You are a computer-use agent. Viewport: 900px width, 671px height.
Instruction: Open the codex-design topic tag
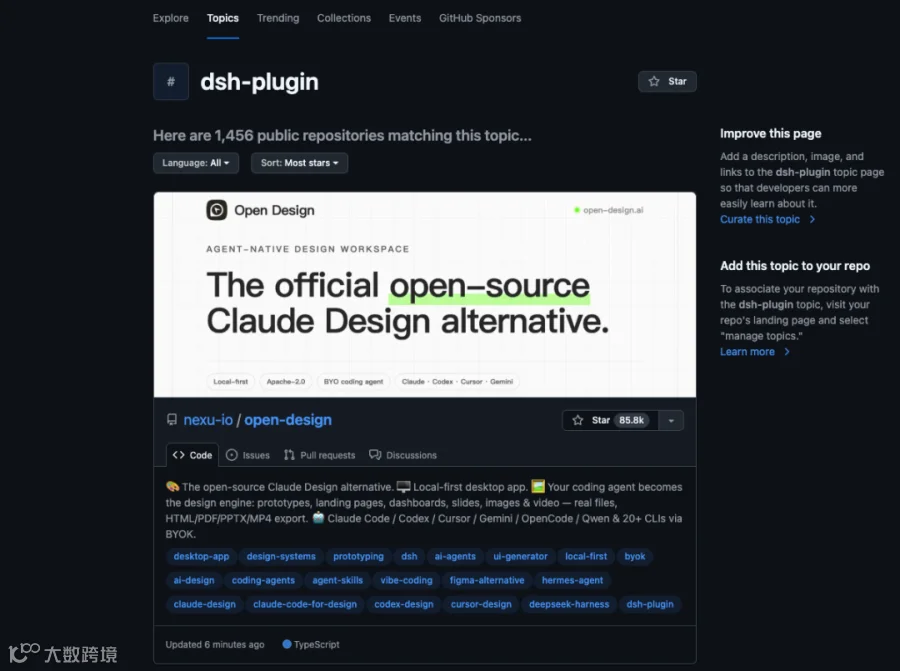[x=404, y=604]
